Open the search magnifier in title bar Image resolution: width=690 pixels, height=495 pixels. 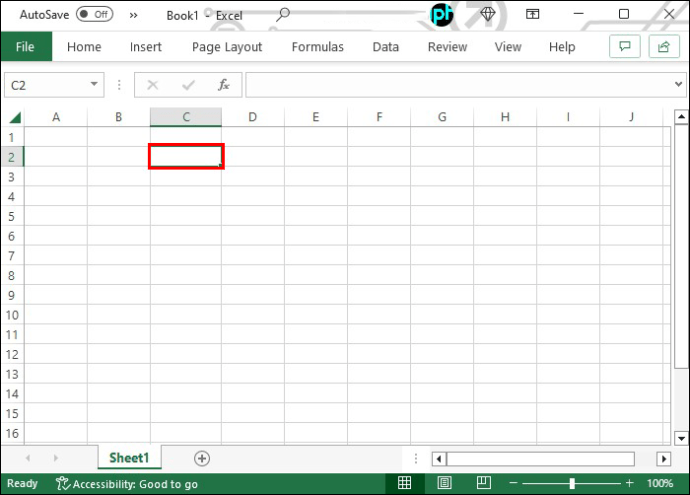pos(283,15)
